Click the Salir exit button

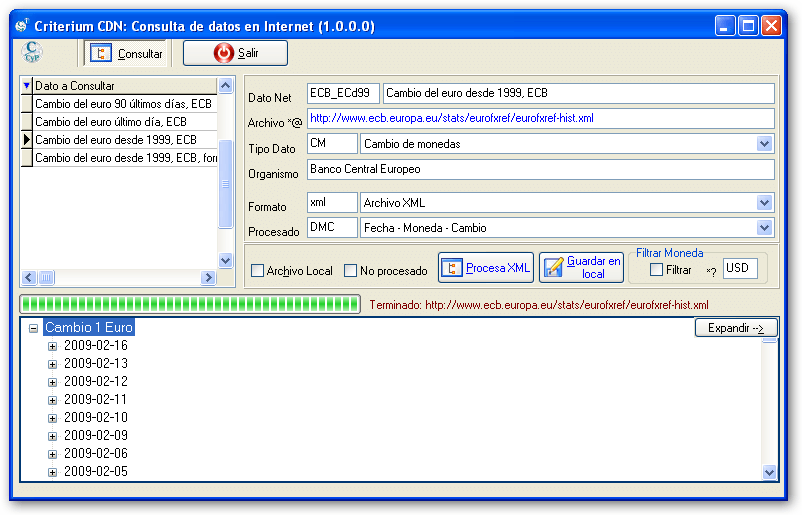tap(235, 53)
